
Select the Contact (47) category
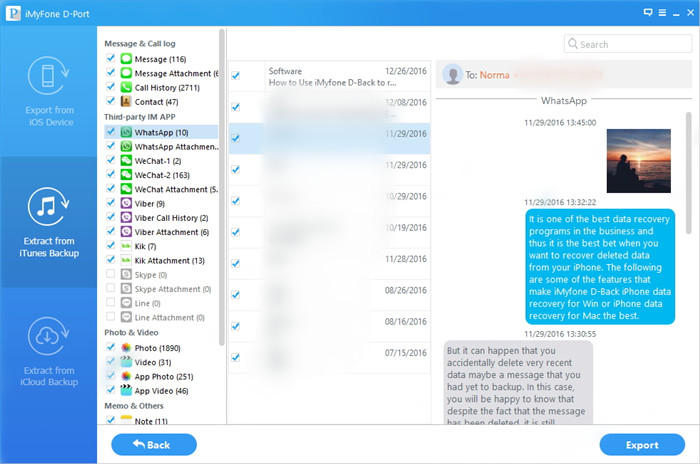point(156,102)
